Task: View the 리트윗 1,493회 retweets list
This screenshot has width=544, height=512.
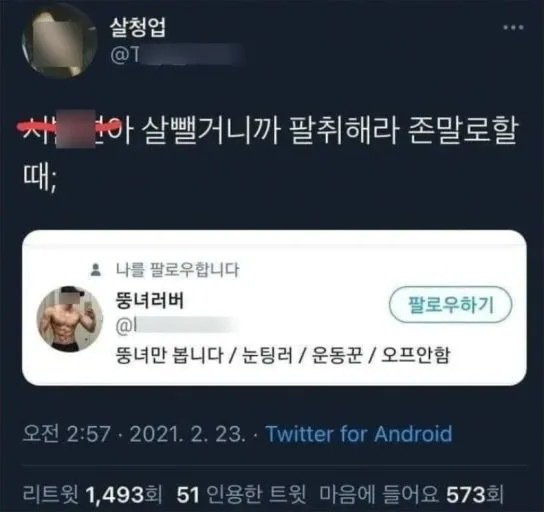Action: (x=92, y=494)
